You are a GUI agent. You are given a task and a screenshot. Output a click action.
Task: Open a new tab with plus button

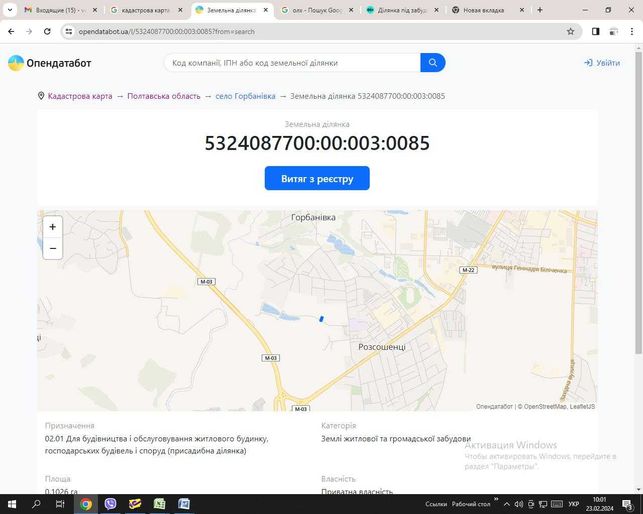click(540, 10)
